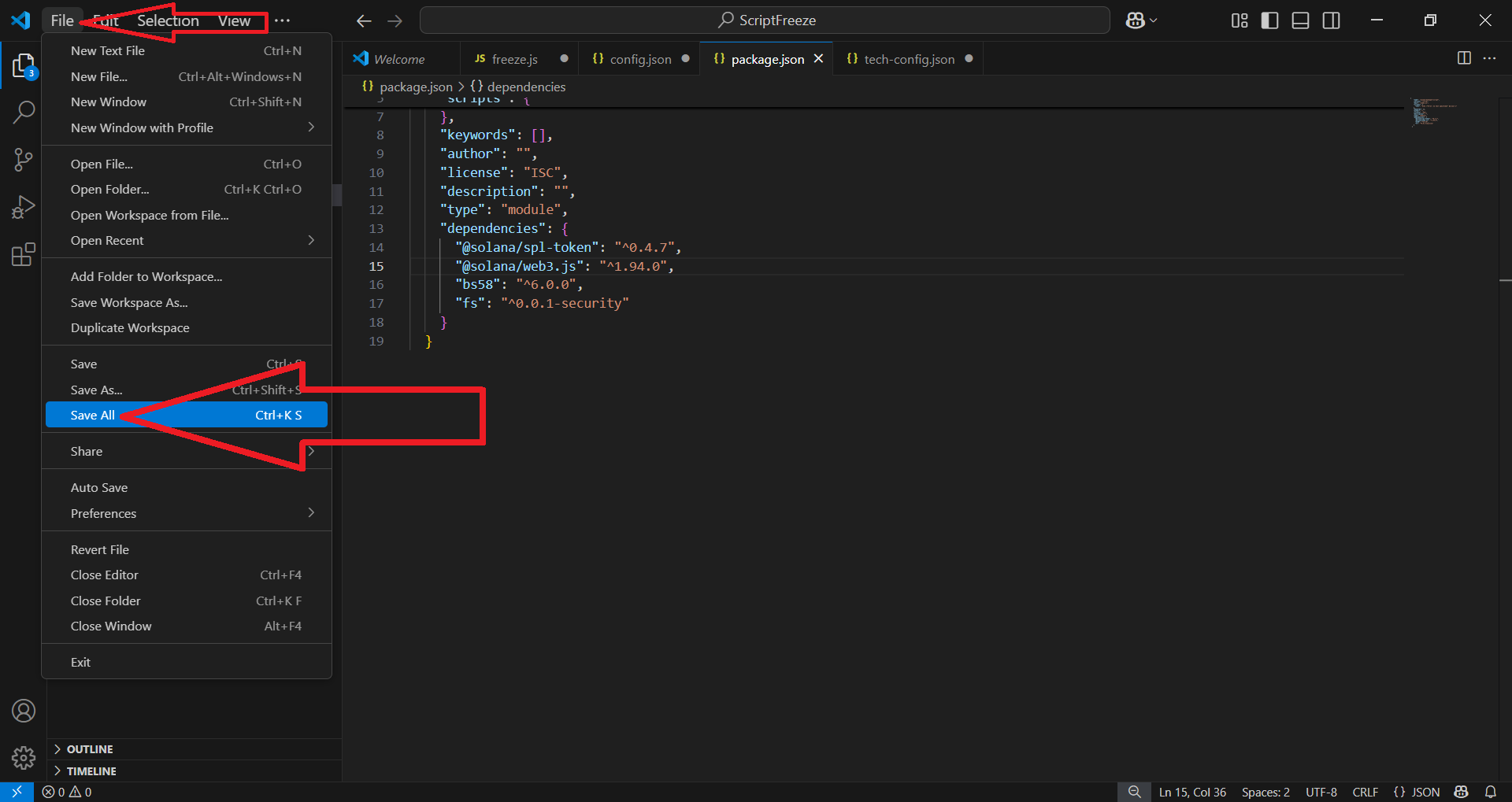
Task: Toggle the bottom panel
Action: click(1301, 20)
